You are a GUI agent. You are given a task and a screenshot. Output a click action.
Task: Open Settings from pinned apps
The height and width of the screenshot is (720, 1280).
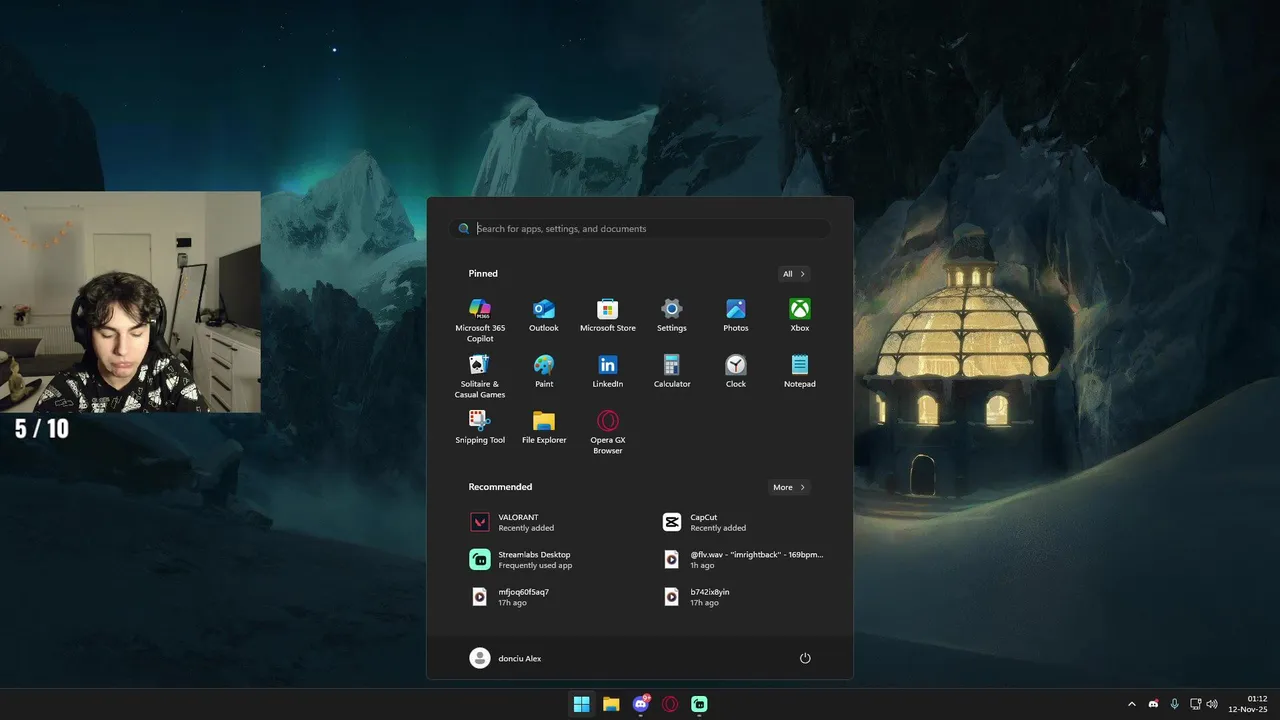(672, 315)
